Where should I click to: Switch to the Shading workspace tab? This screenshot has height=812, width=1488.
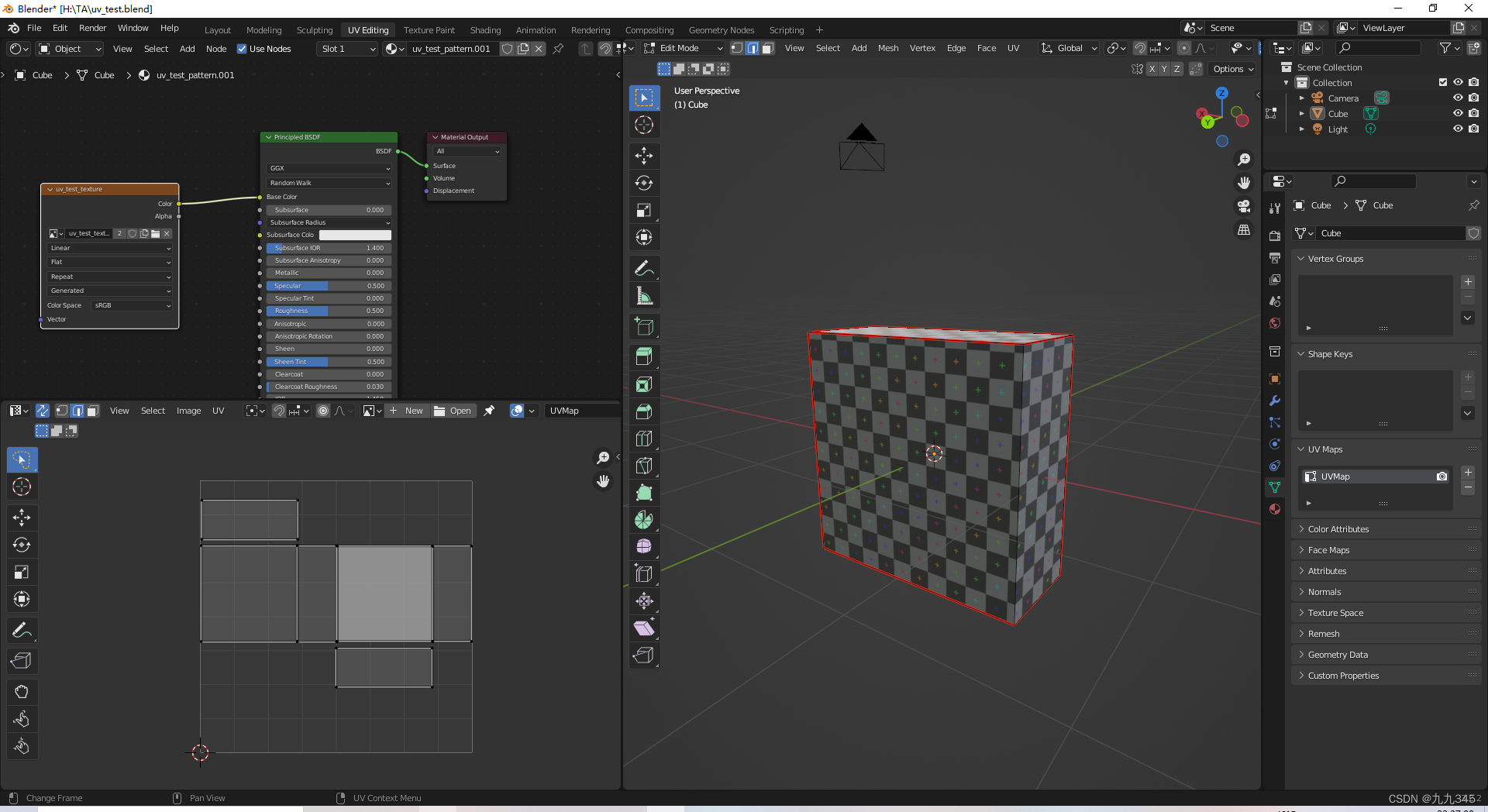[x=485, y=30]
